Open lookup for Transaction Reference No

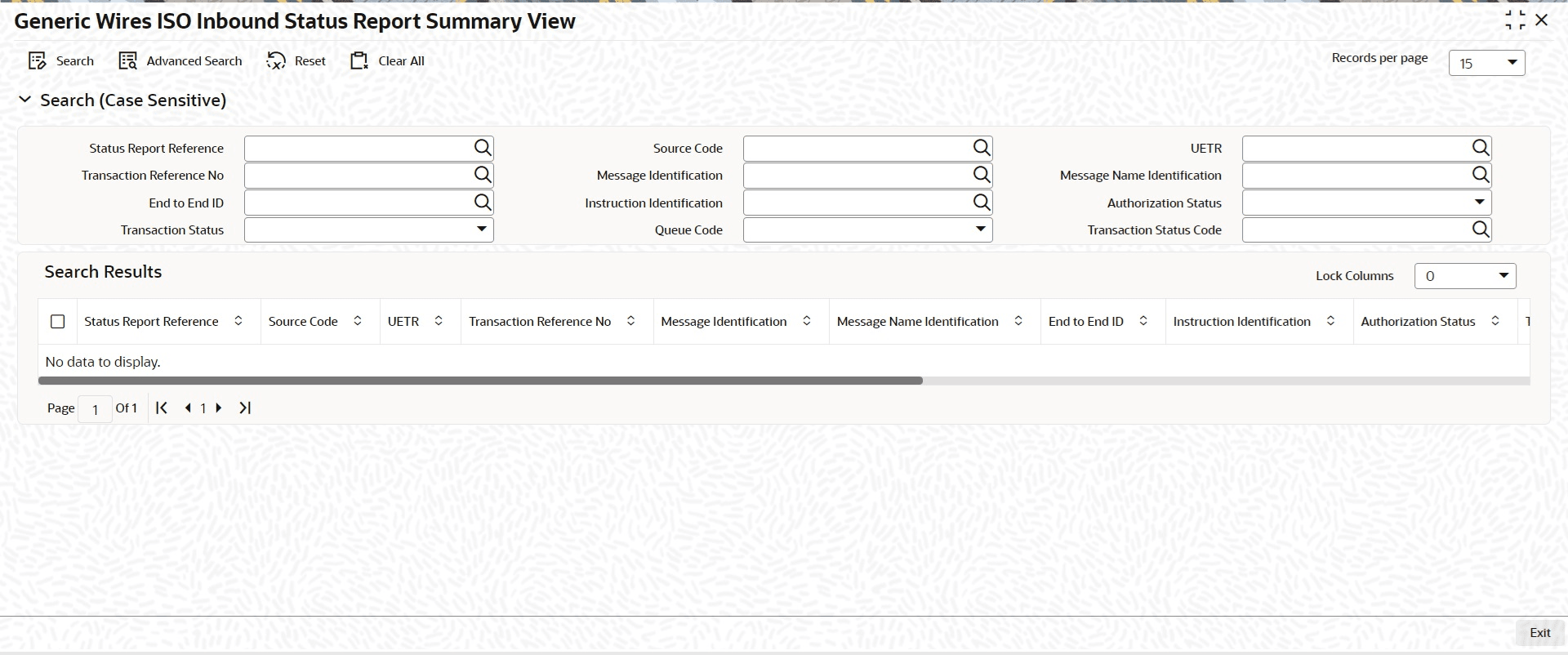pos(483,175)
